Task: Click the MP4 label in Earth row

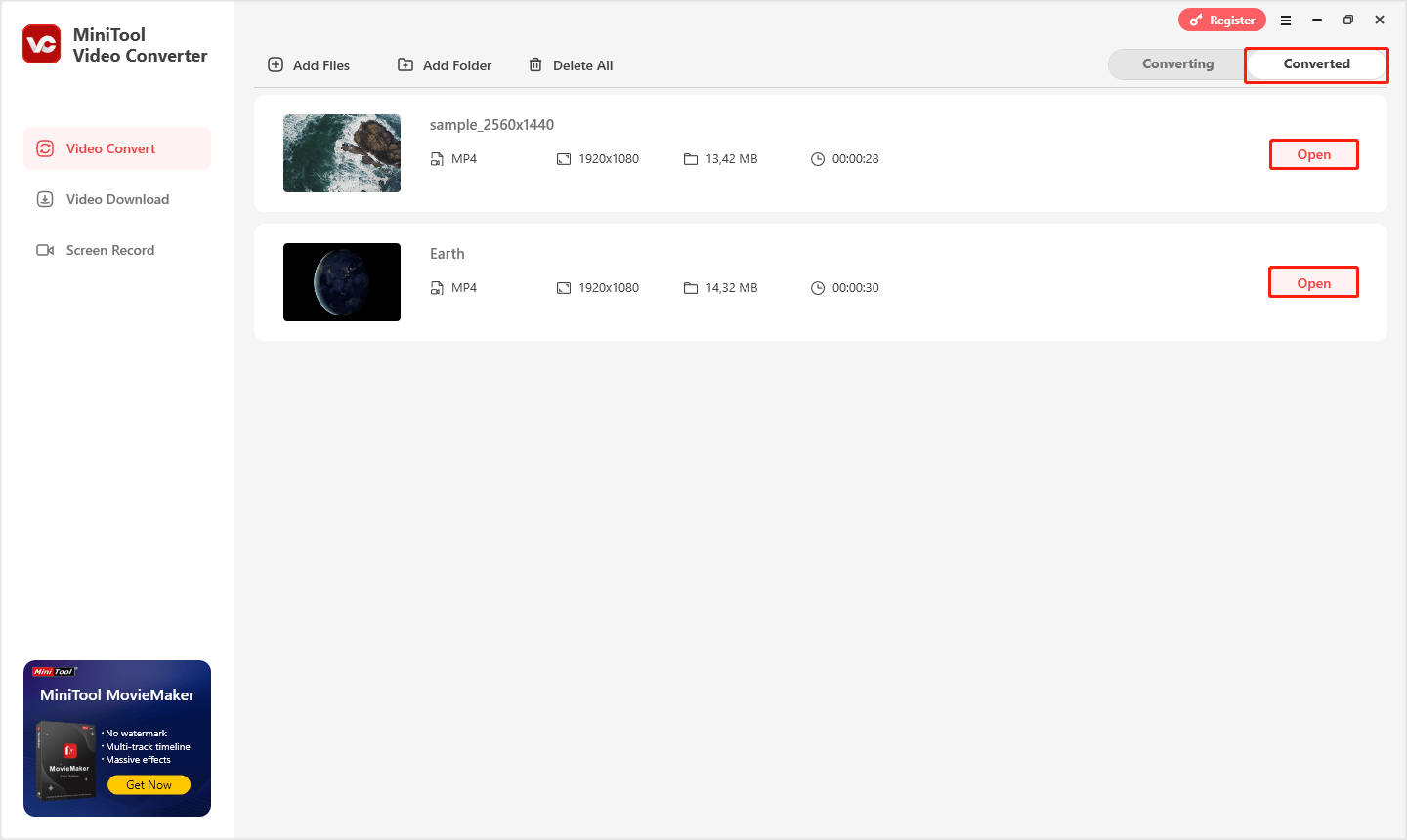Action: pyautogui.click(x=464, y=288)
